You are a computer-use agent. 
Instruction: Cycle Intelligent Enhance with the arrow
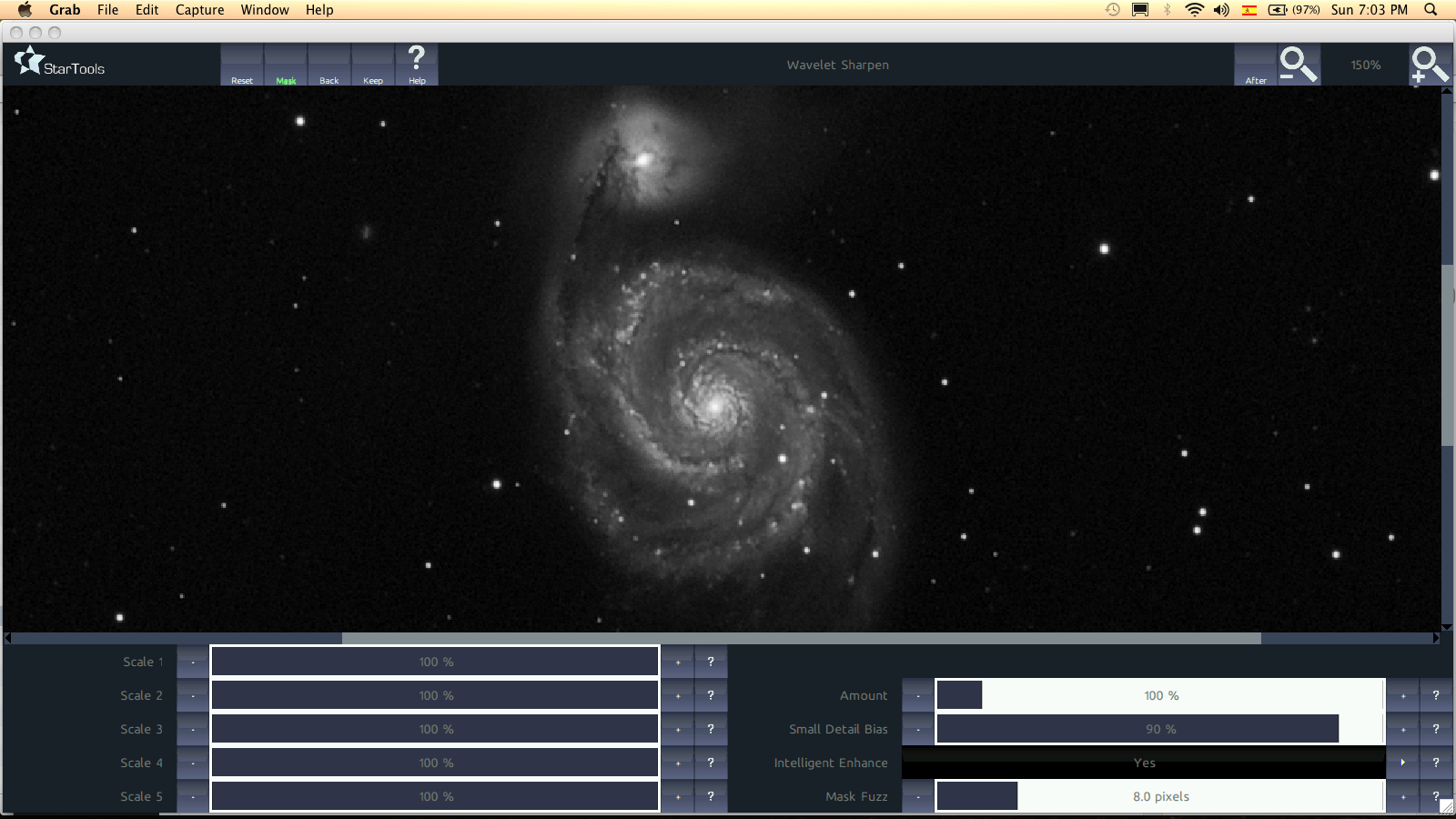coord(1402,763)
